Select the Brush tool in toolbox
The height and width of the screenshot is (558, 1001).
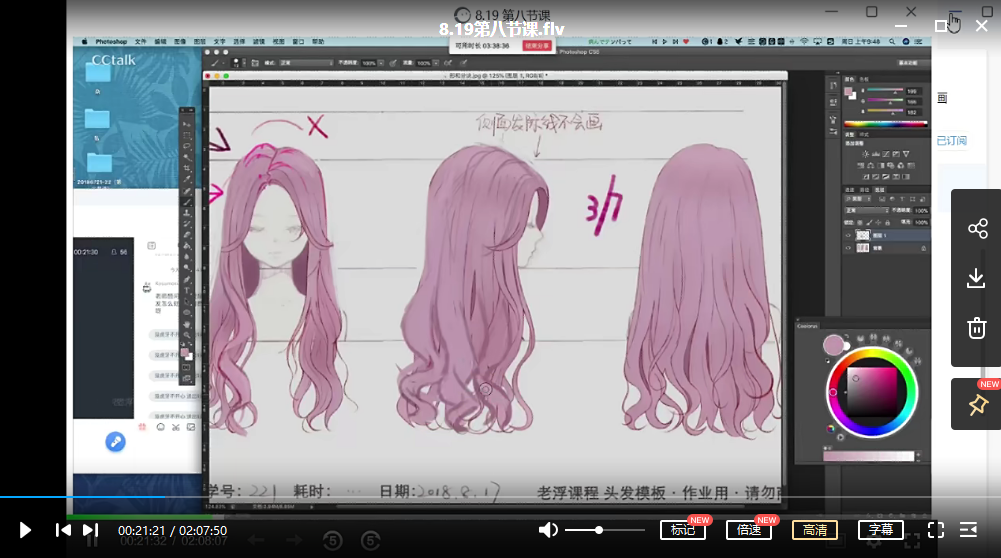(187, 202)
